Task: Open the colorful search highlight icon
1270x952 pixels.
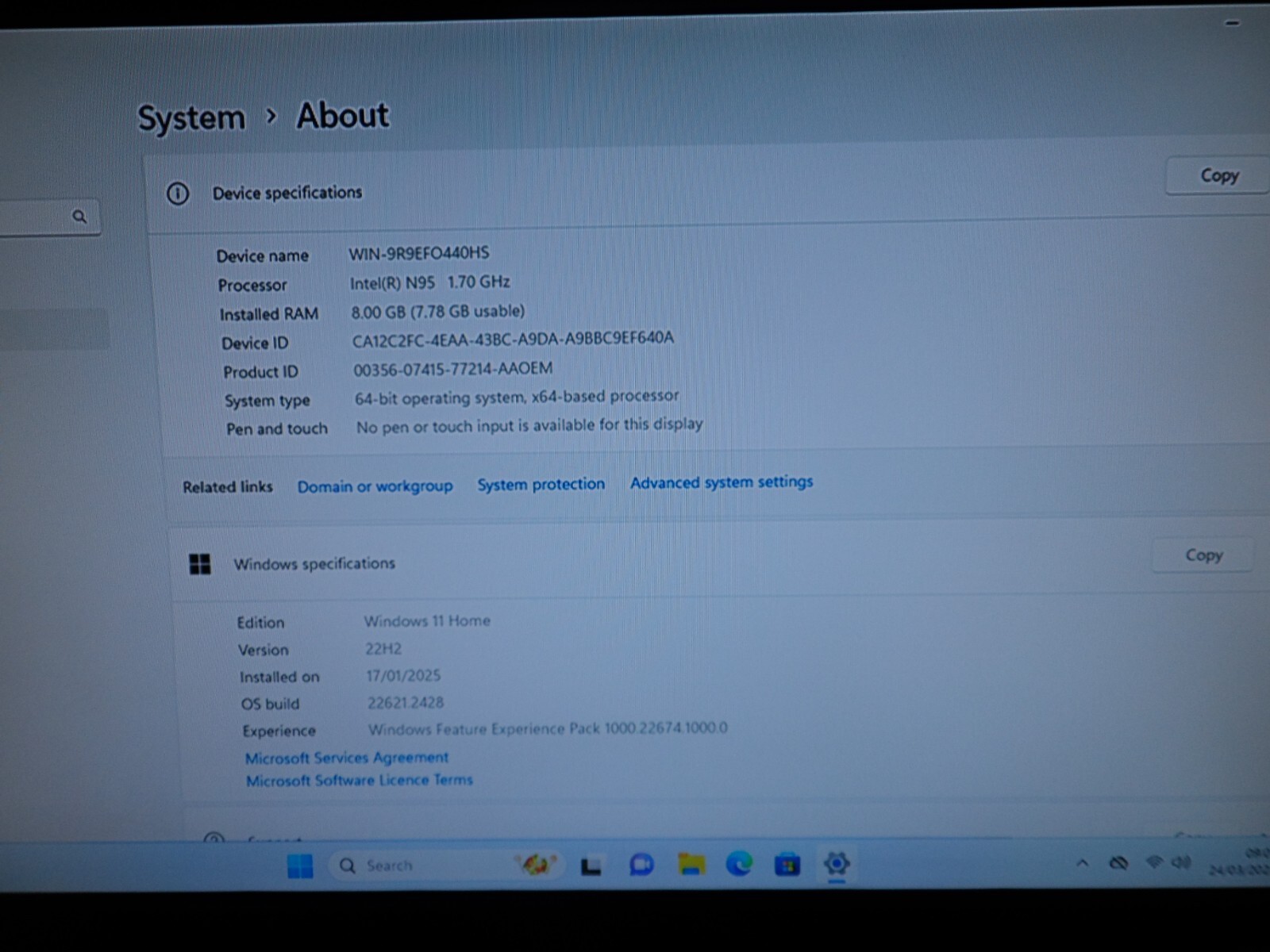Action: coord(536,864)
